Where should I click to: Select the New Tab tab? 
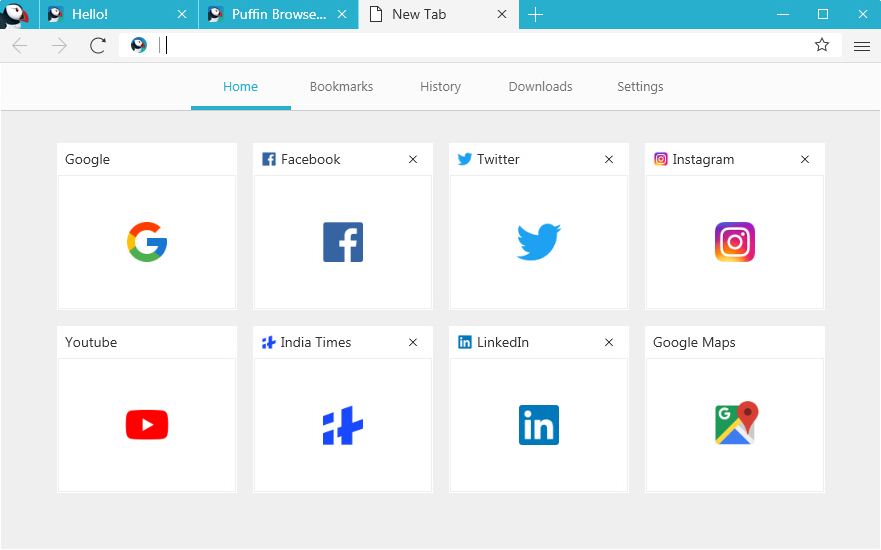click(x=438, y=15)
